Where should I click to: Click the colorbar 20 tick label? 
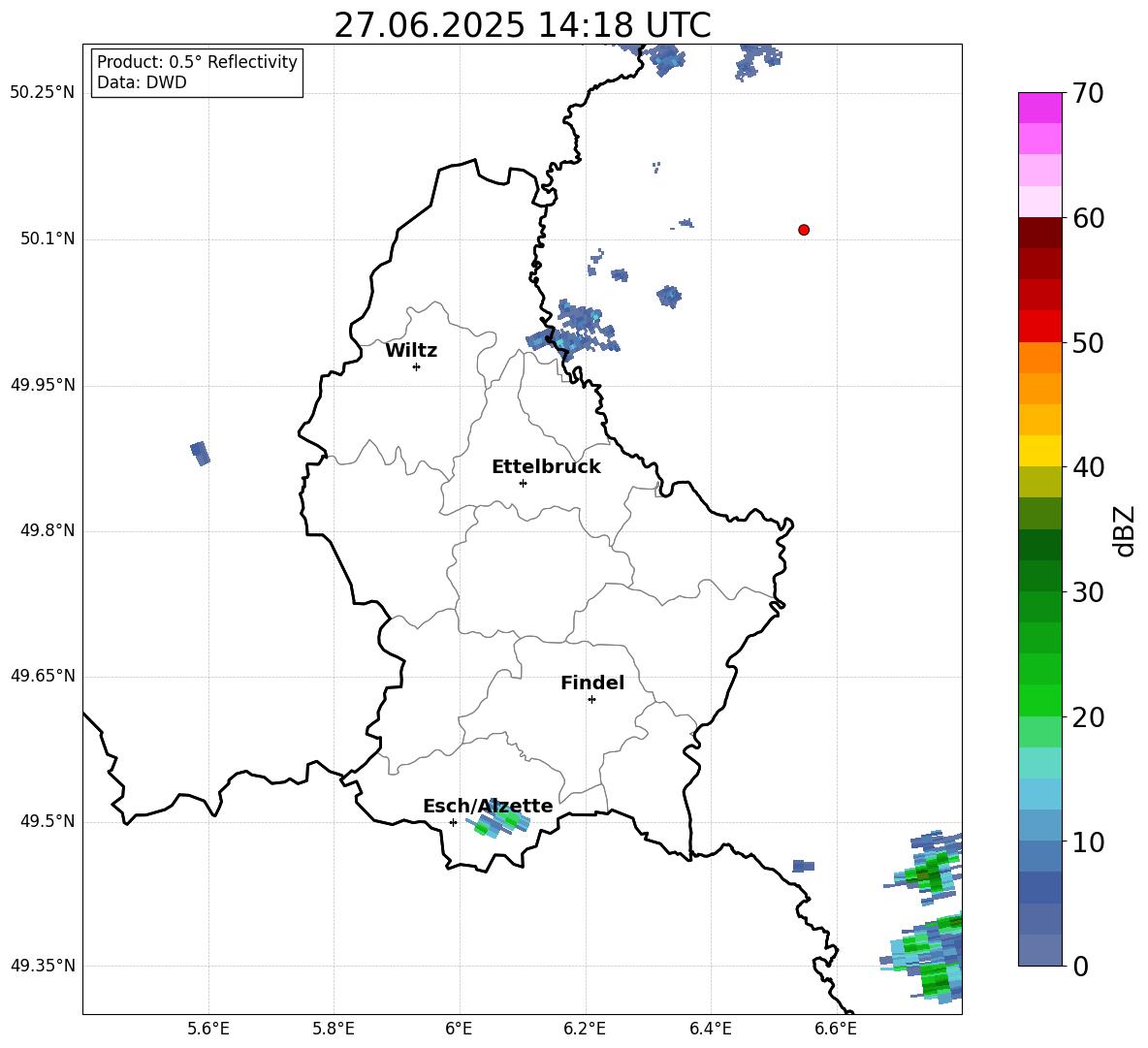1088,716
